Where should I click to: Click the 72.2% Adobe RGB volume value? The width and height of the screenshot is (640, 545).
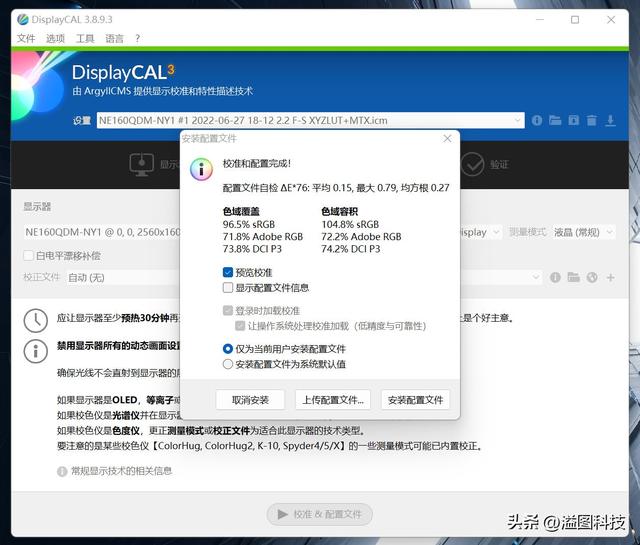click(x=361, y=237)
